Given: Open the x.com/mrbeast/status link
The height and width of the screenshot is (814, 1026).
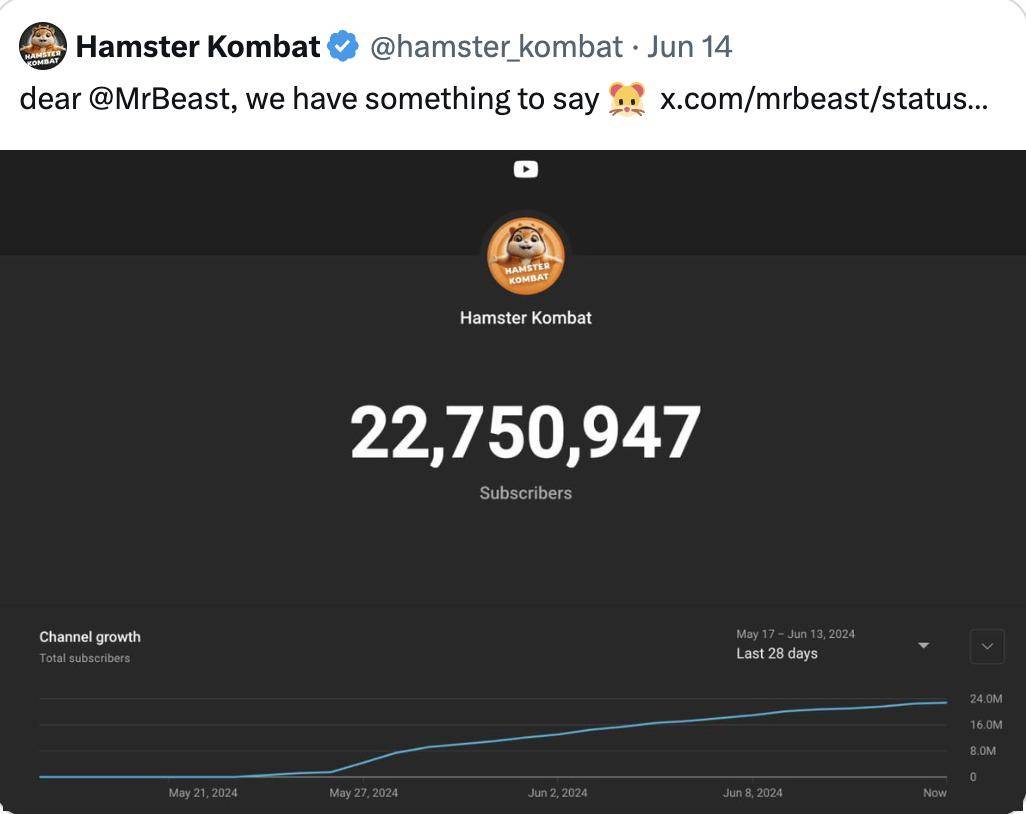Looking at the screenshot, I should [x=823, y=99].
